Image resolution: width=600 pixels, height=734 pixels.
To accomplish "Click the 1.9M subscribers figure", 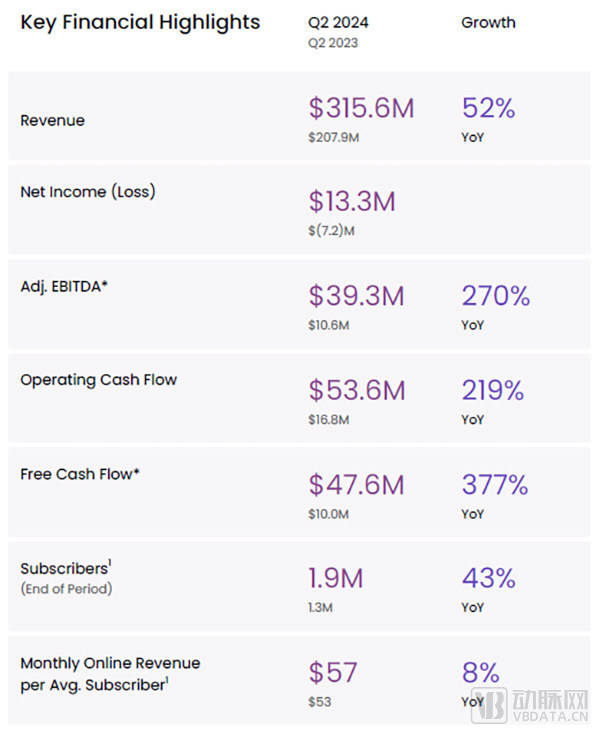I will (335, 578).
